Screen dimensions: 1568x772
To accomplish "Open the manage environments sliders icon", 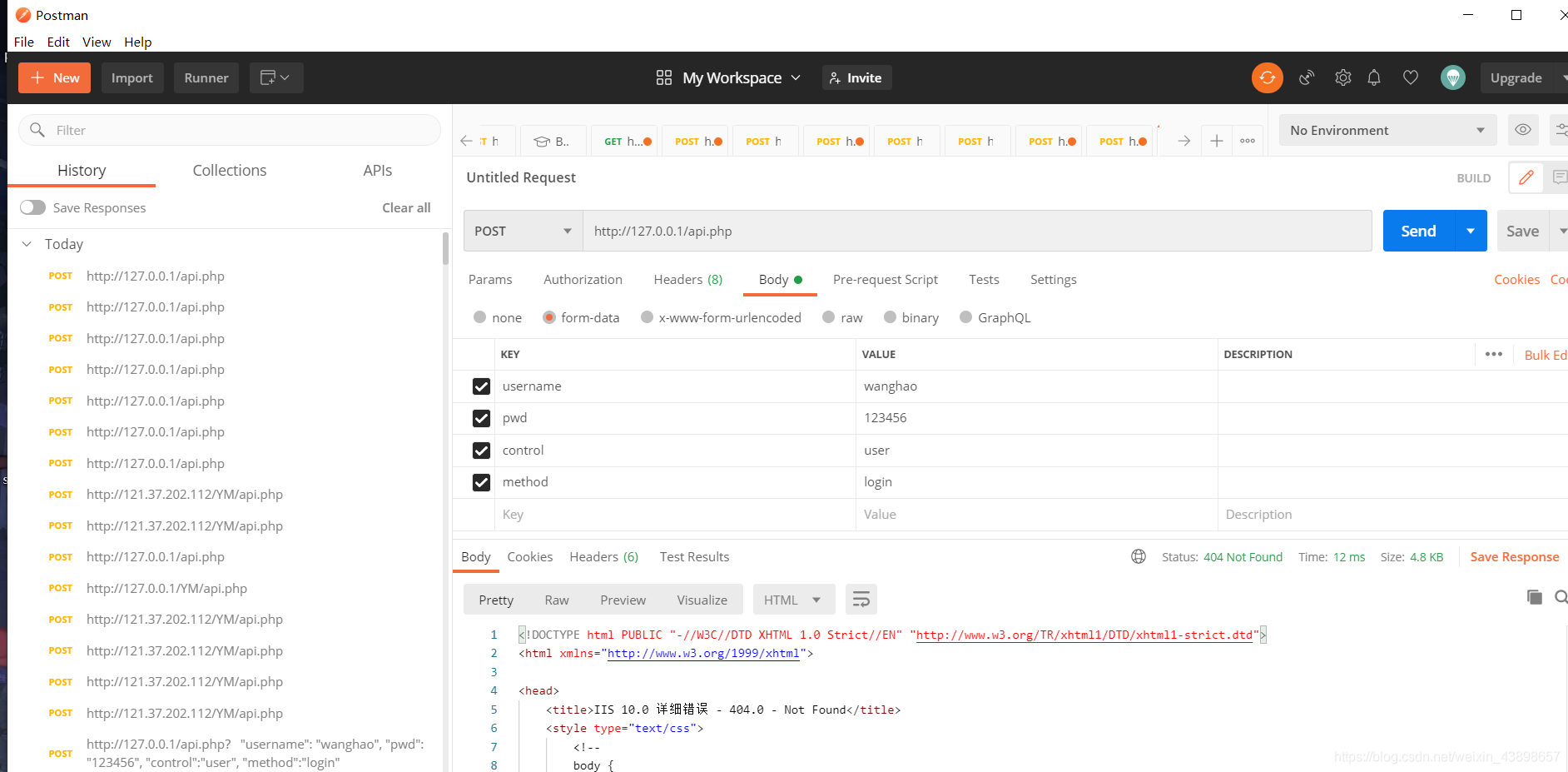I will coord(1560,130).
